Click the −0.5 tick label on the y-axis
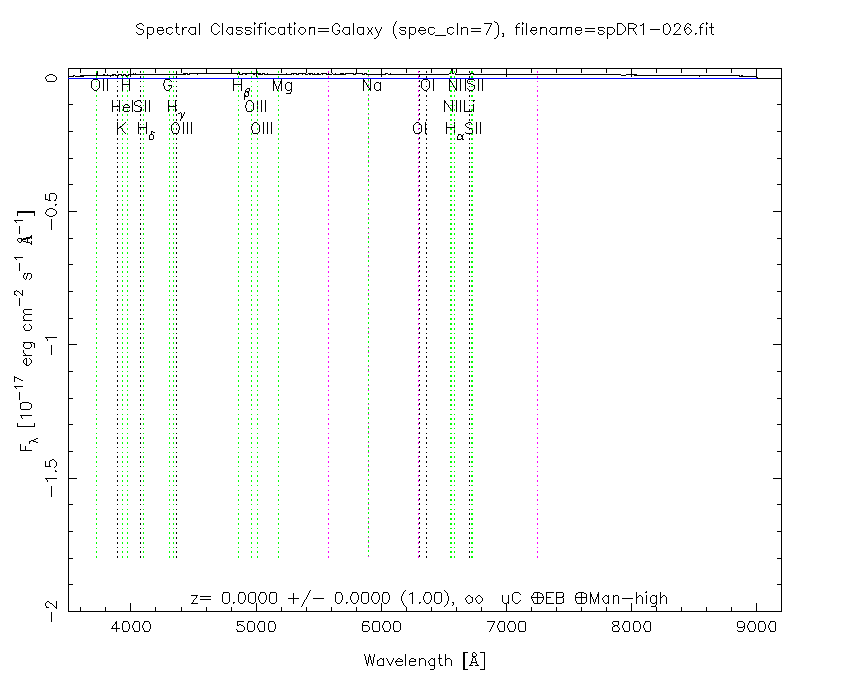This screenshot has width=850, height=680. [x=43, y=211]
